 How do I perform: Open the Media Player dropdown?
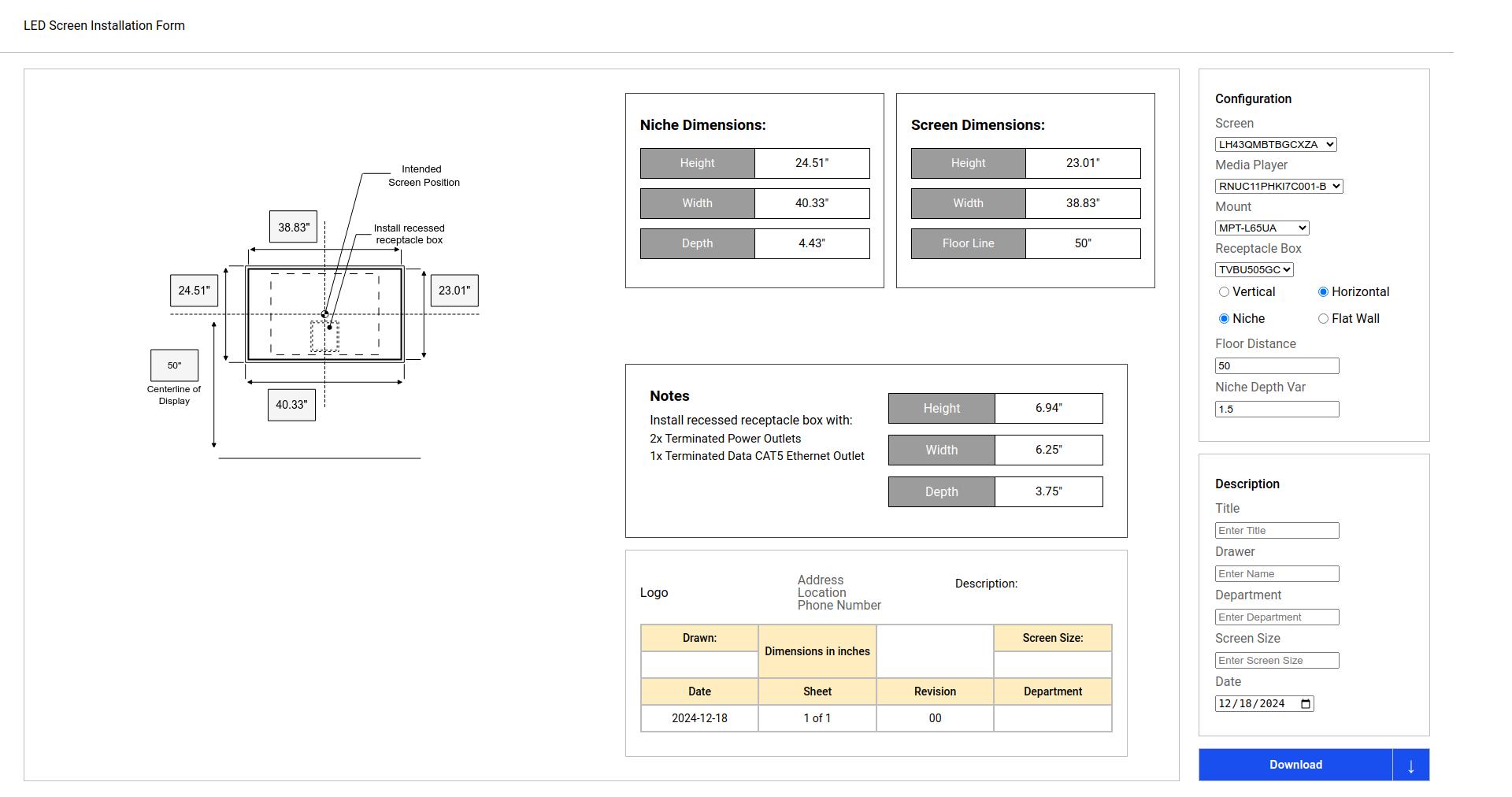point(1279,187)
